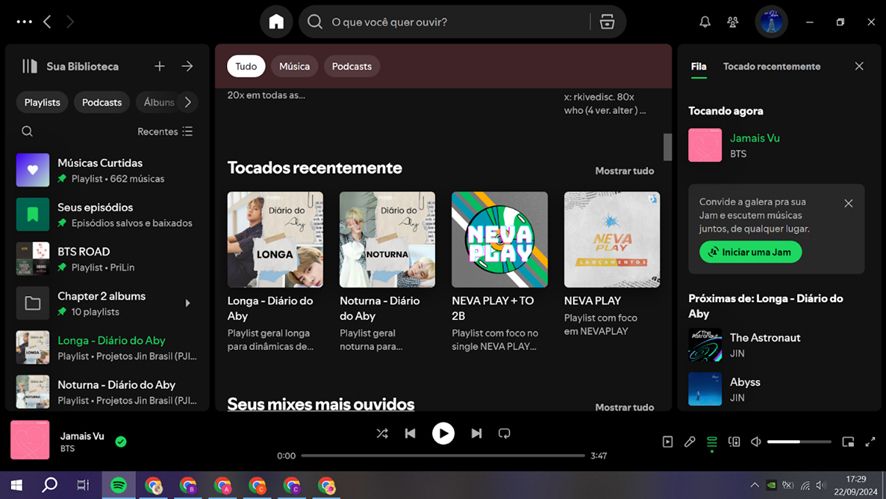The width and height of the screenshot is (886, 499).
Task: Toggle repeat mode
Action: tap(504, 433)
